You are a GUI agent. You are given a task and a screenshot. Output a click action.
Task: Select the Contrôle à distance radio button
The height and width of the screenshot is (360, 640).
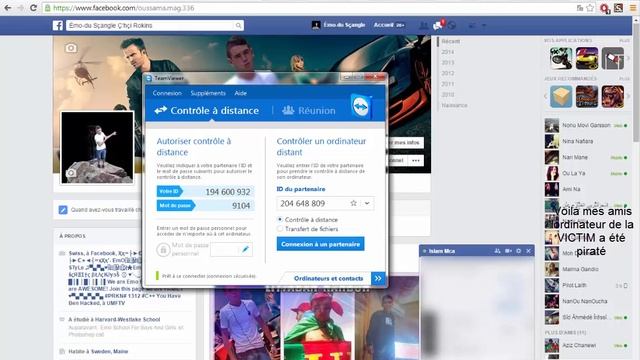tap(280, 219)
